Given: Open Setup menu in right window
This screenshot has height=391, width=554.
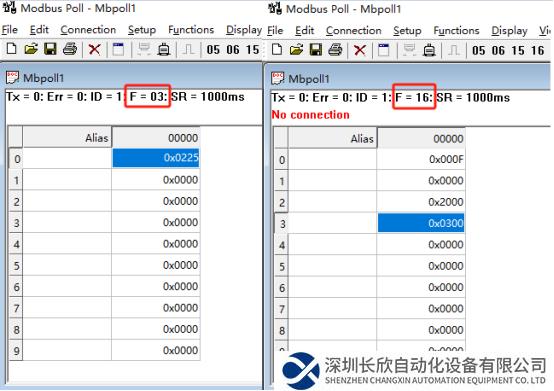Looking at the screenshot, I should (407, 30).
